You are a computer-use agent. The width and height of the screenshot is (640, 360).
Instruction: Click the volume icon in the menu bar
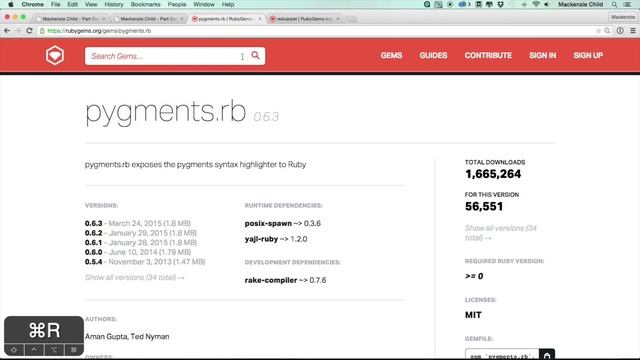[x=547, y=4]
